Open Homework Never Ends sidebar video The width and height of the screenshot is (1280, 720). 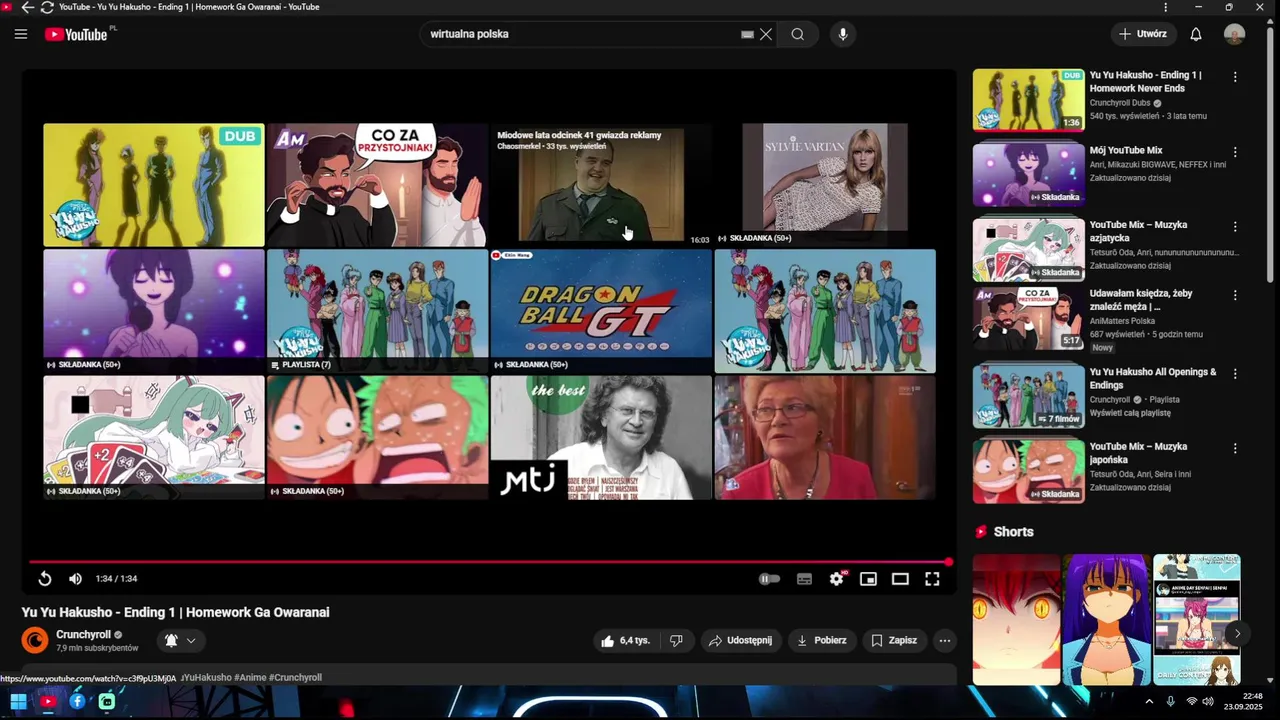coord(1145,81)
